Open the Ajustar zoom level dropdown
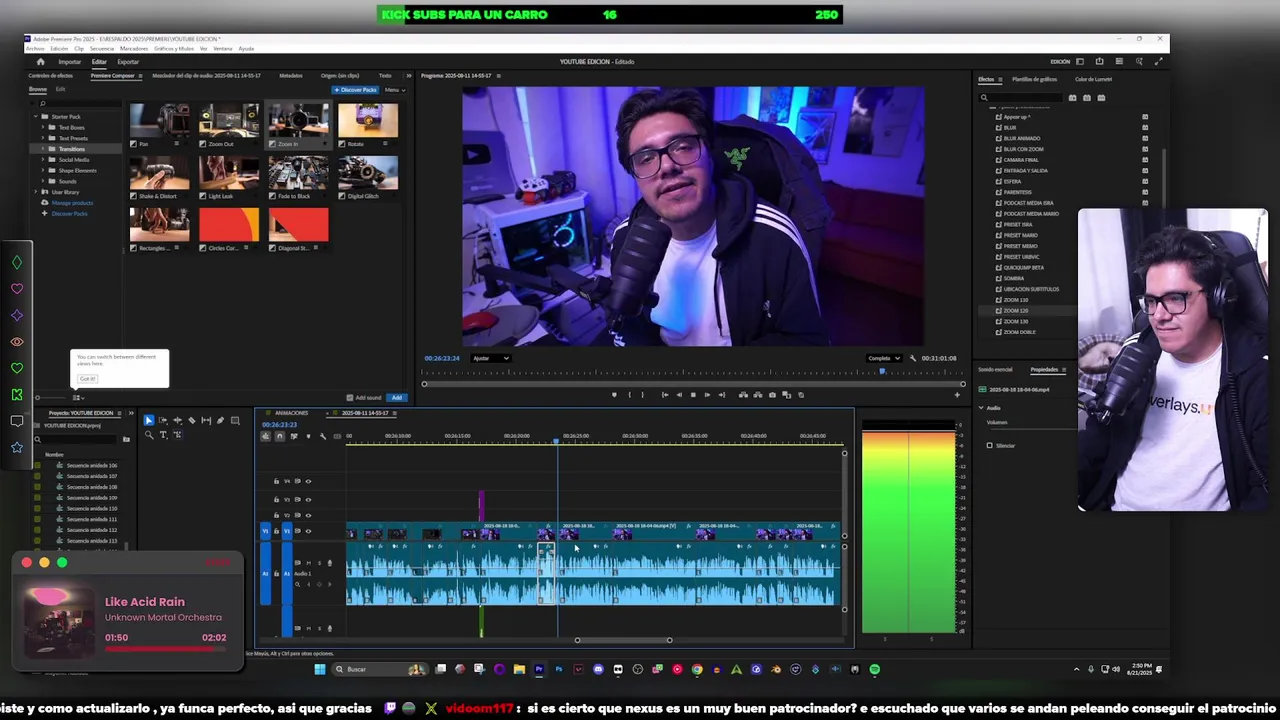Screen dimensions: 1280x720 tap(490, 358)
